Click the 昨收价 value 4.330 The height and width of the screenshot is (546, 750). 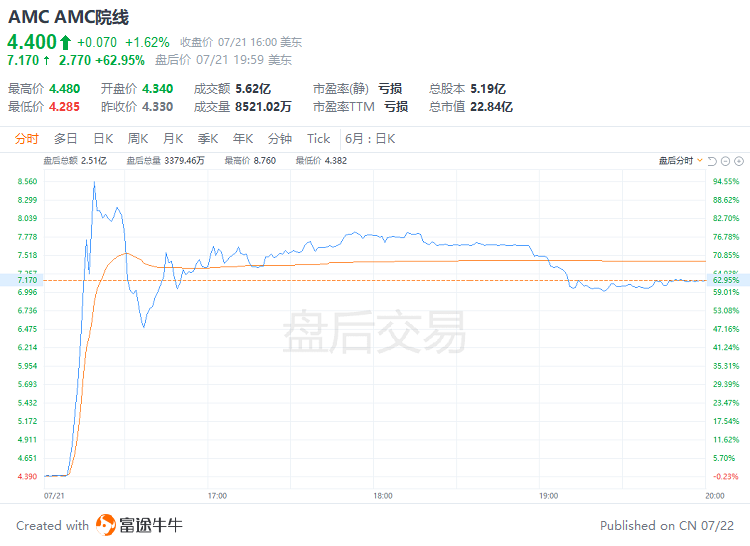tap(158, 107)
